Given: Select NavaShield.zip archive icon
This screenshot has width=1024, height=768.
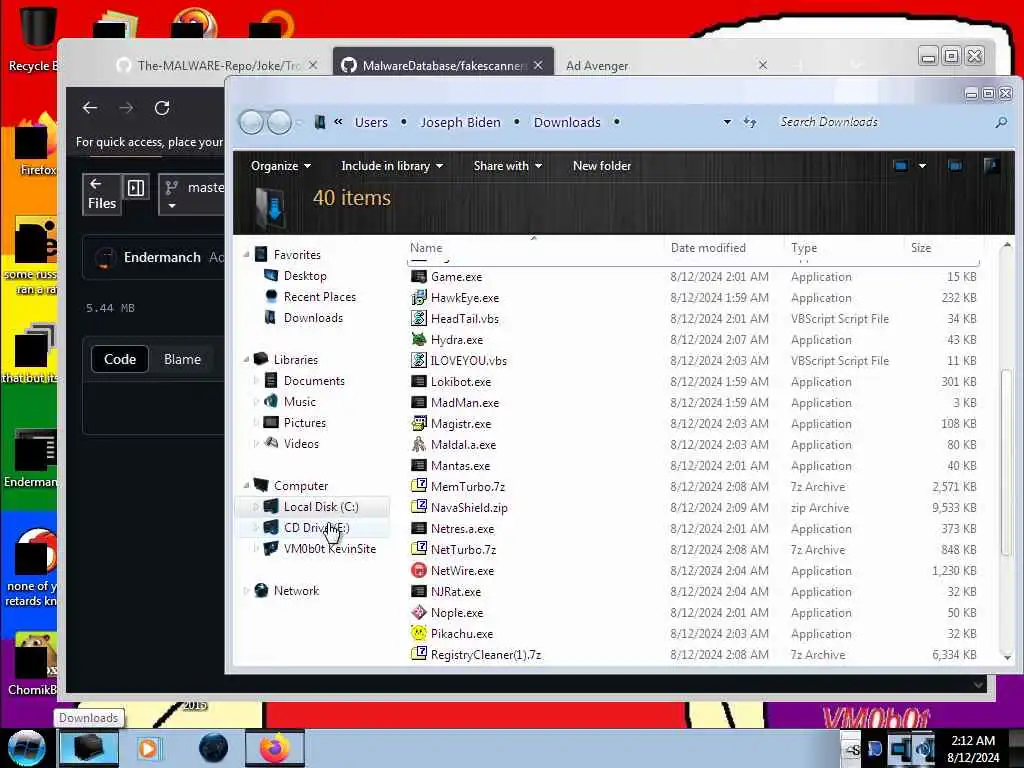Looking at the screenshot, I should tap(419, 507).
